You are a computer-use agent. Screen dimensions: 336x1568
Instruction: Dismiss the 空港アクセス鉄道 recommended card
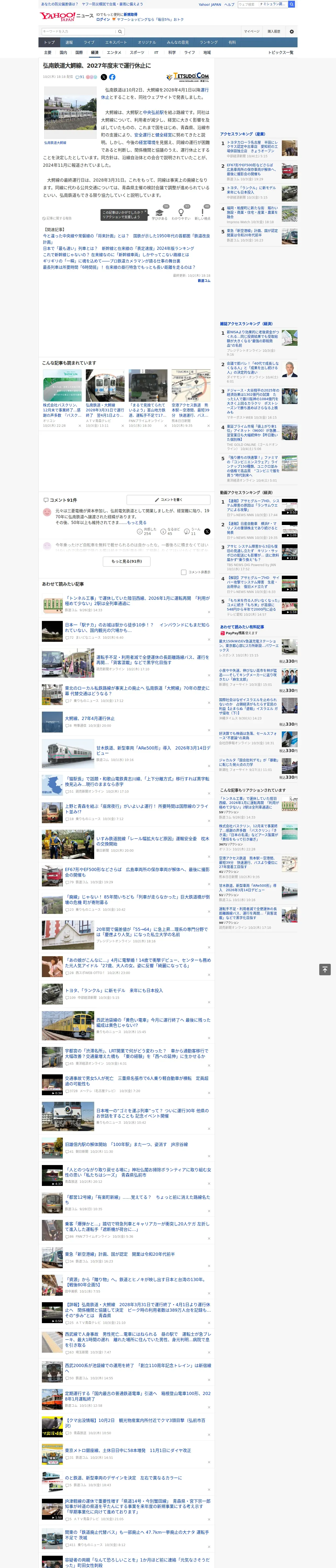click(x=209, y=426)
